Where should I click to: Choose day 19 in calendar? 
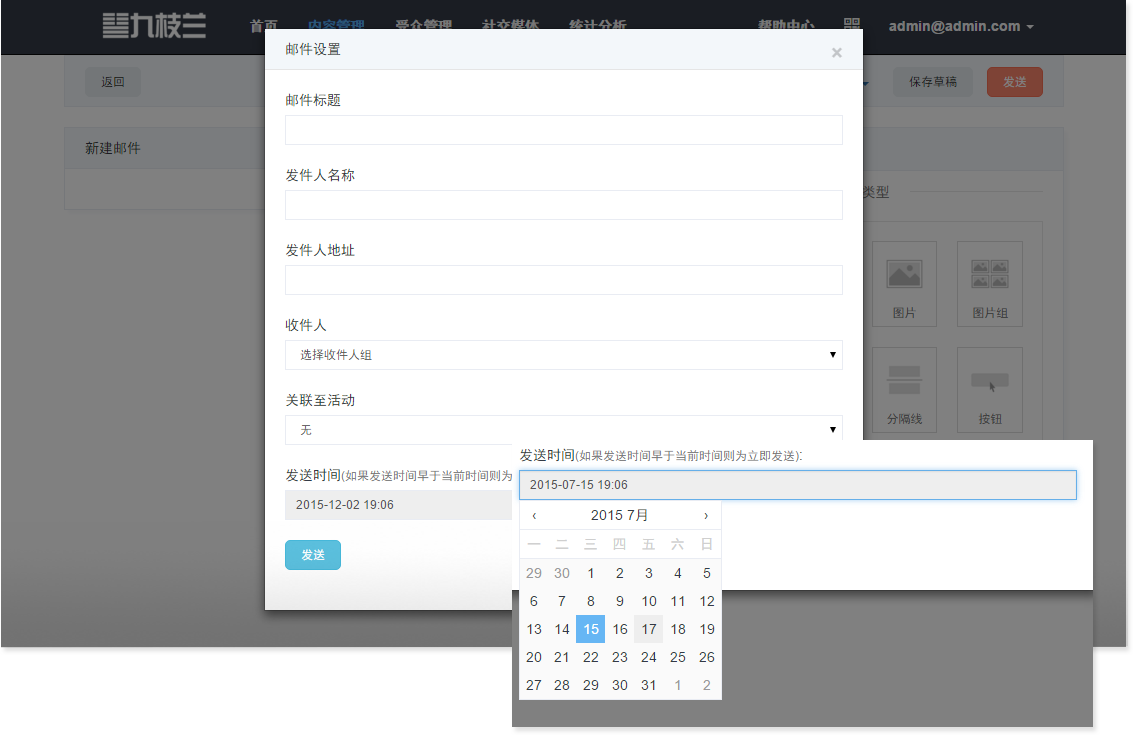[x=707, y=629]
